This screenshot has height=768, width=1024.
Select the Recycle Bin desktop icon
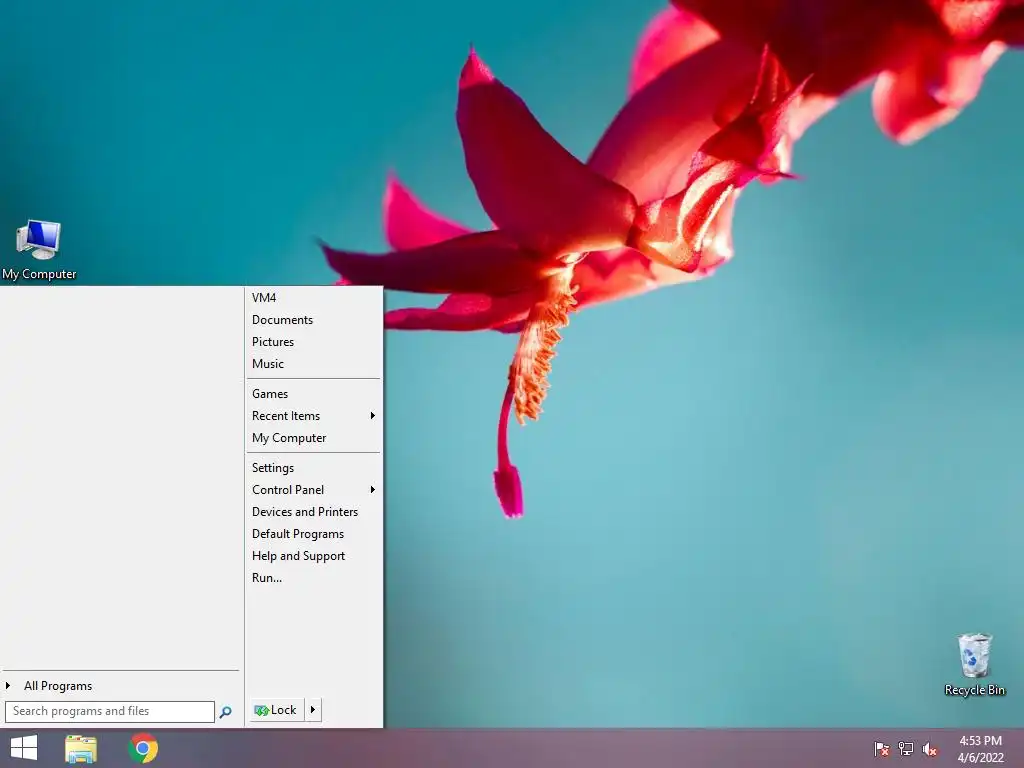pyautogui.click(x=974, y=665)
